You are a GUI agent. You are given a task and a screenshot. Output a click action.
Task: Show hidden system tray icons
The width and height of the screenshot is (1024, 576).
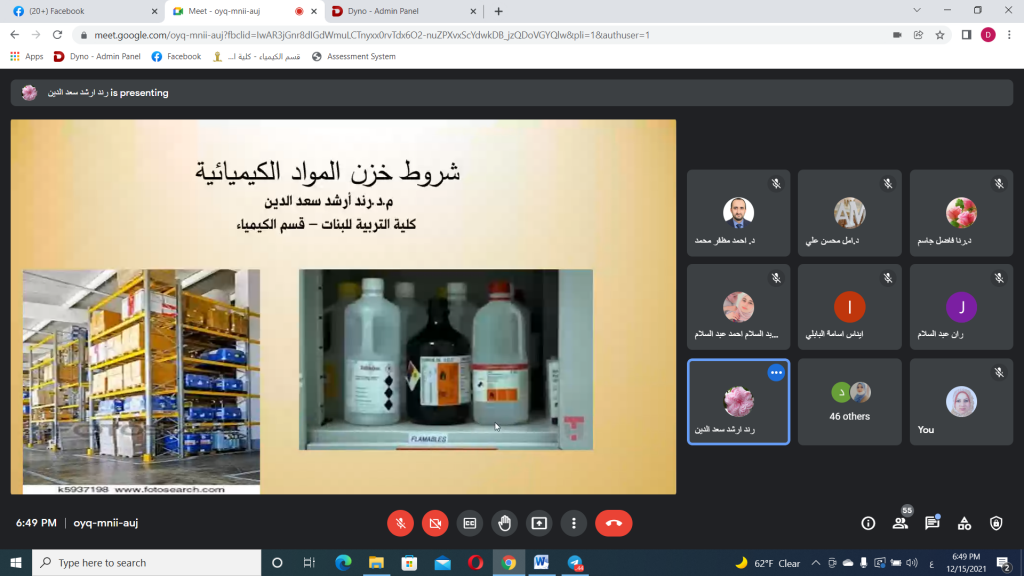click(816, 563)
